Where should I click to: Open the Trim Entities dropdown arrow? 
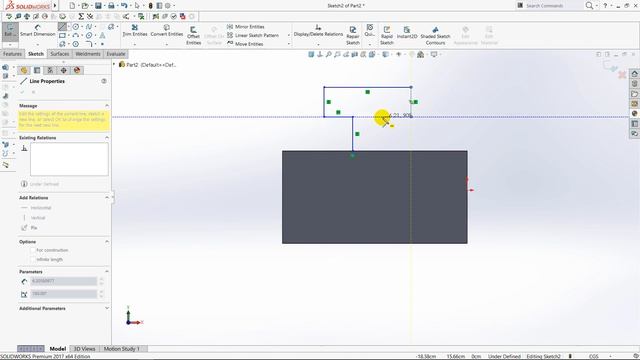pyautogui.click(x=135, y=44)
